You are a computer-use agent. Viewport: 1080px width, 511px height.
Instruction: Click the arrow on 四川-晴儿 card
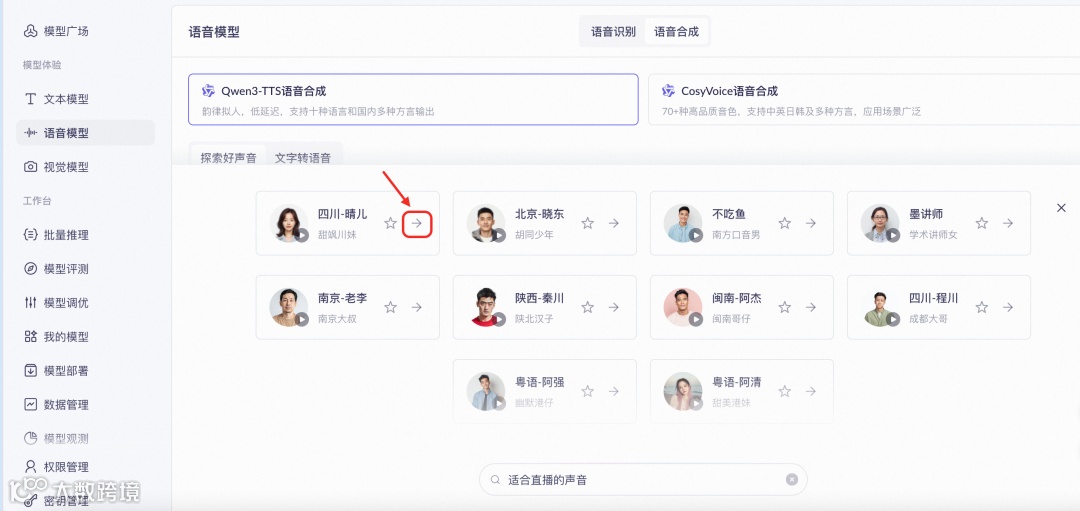coord(417,223)
